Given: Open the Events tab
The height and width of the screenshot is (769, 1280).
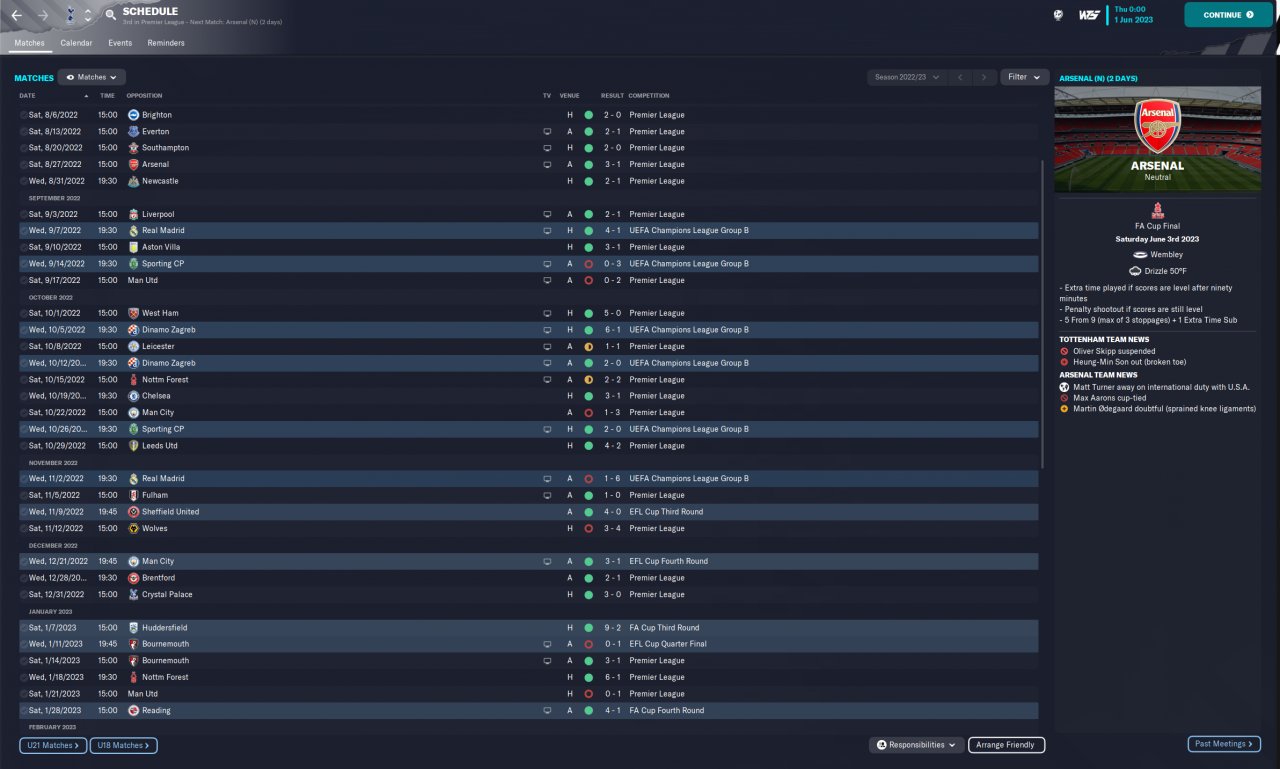Looking at the screenshot, I should pos(120,43).
